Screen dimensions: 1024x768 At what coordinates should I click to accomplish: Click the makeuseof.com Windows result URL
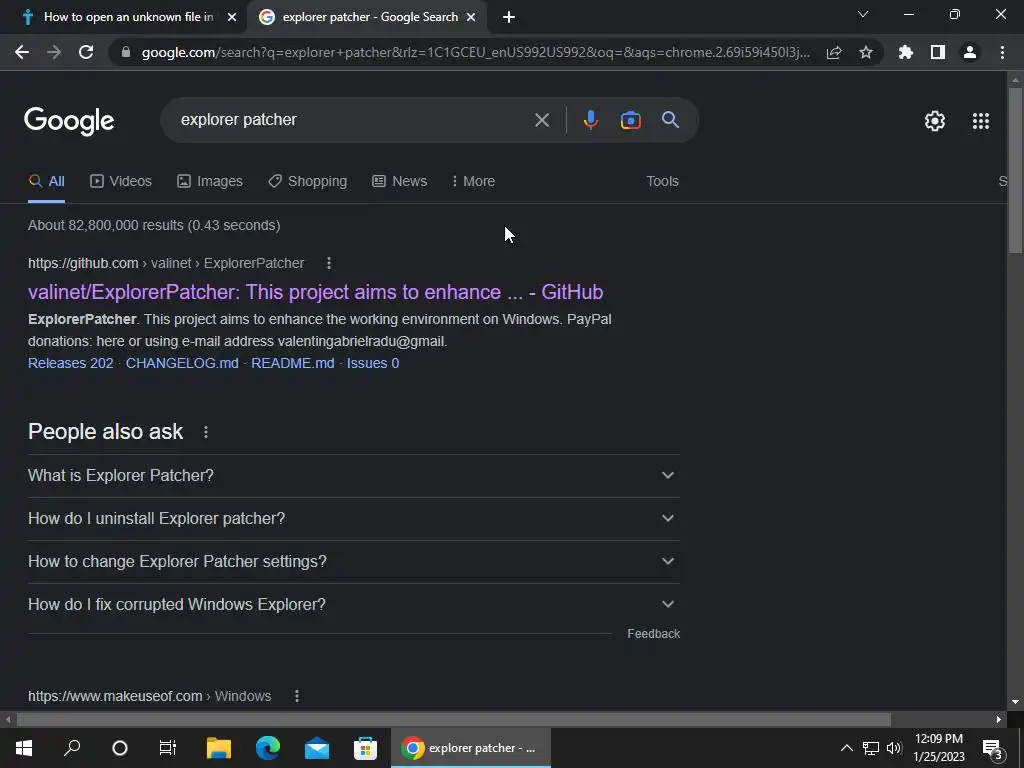[150, 696]
